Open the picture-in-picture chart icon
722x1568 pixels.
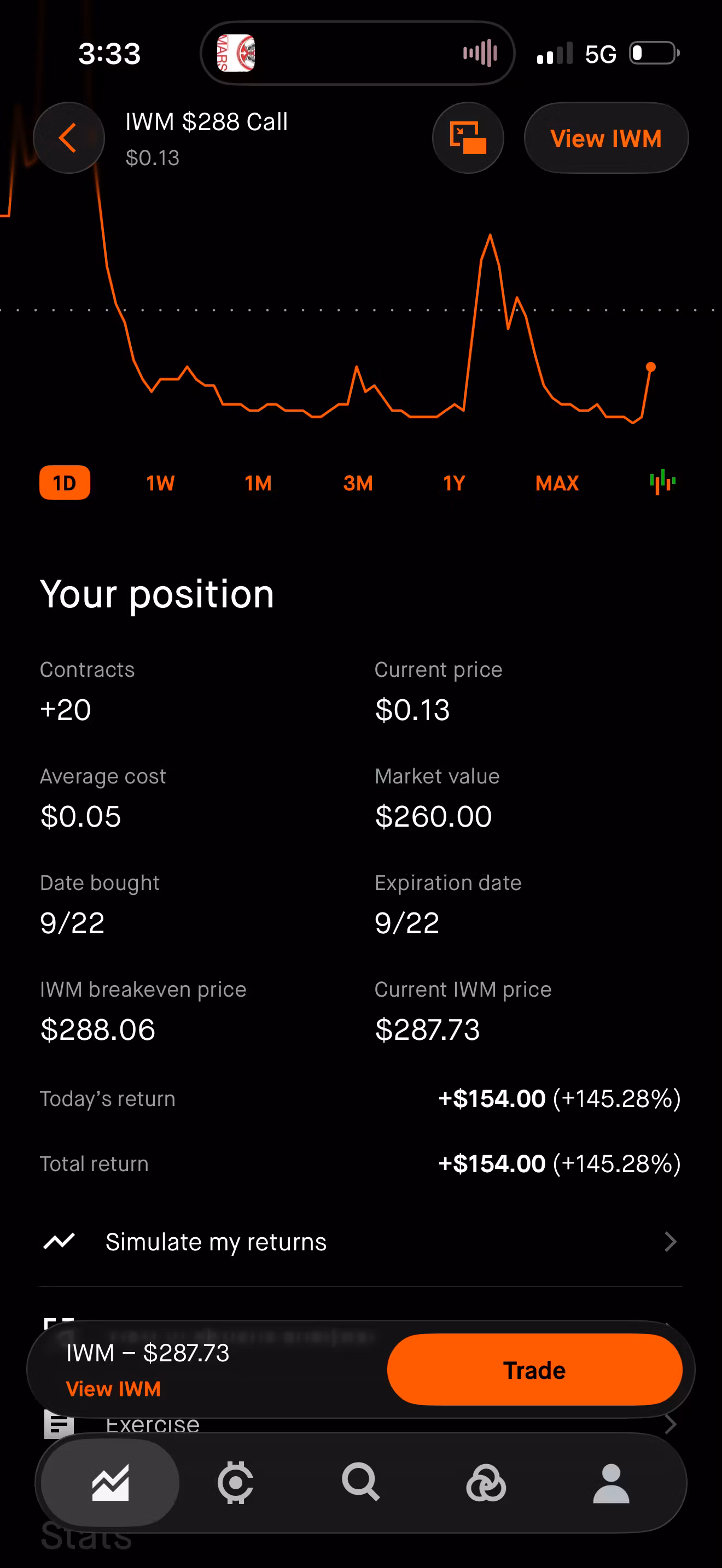pos(468,138)
